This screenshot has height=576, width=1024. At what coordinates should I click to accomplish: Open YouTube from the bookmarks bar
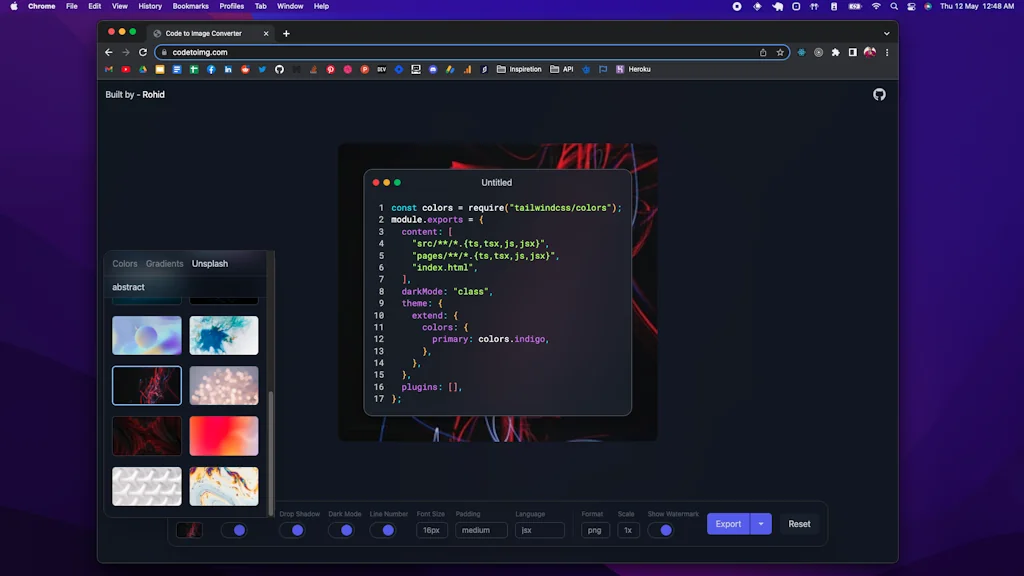click(x=124, y=69)
